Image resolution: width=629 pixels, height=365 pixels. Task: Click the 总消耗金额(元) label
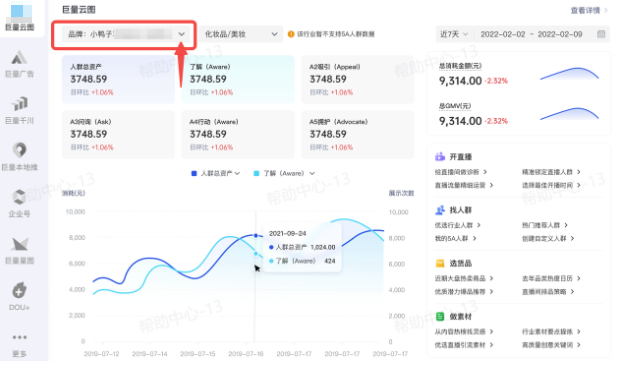460,66
